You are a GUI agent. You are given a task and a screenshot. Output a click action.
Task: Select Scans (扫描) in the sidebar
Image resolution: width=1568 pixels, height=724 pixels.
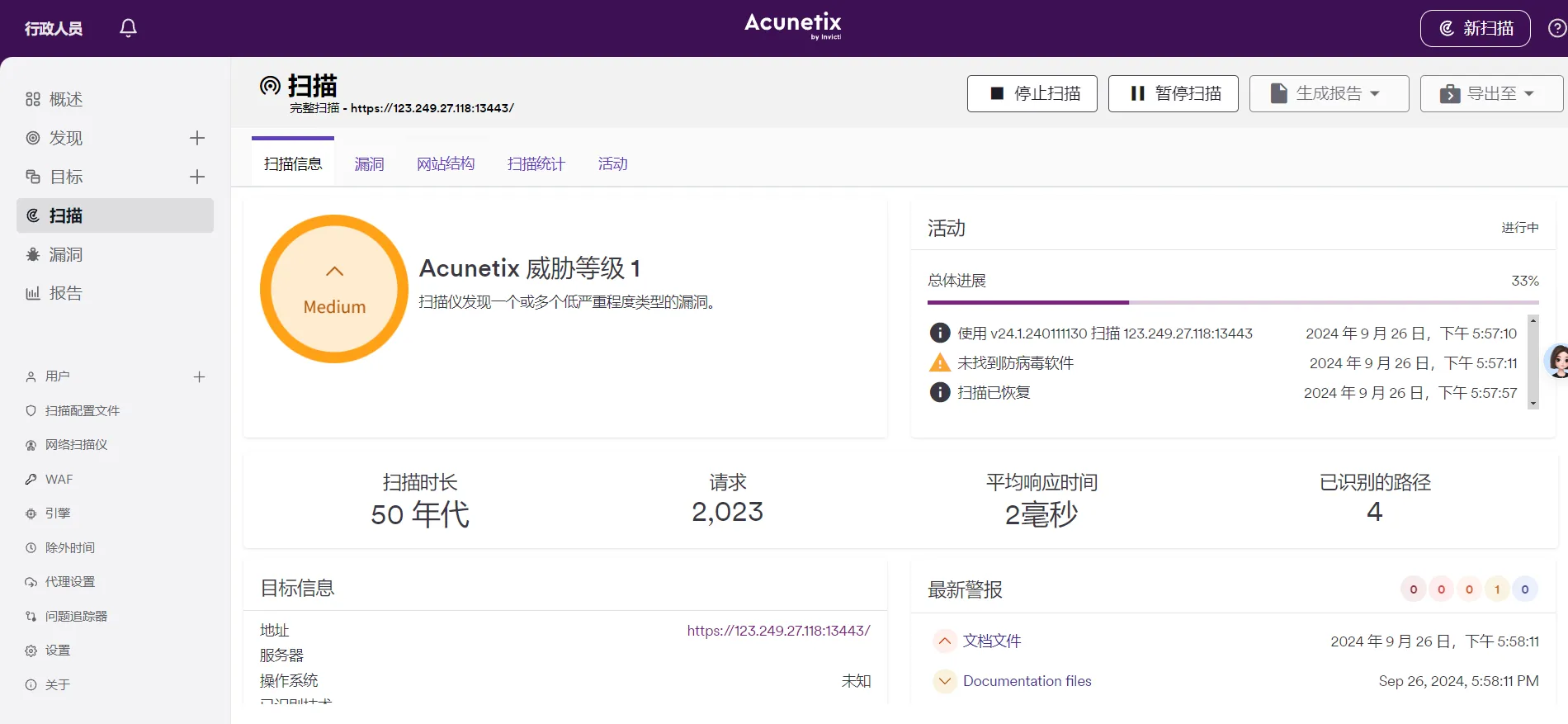(115, 215)
